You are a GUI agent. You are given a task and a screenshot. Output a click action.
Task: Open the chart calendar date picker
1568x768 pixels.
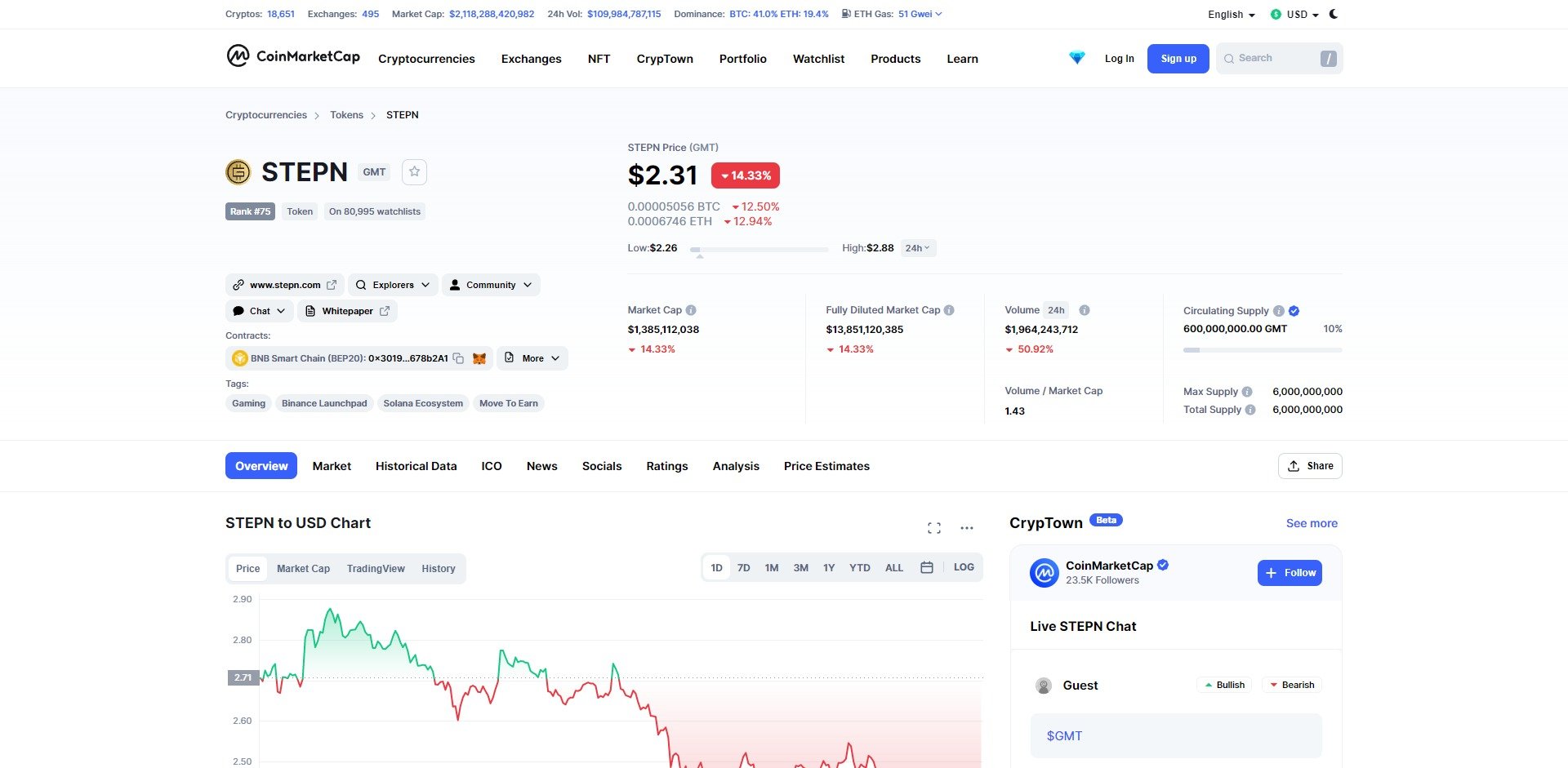tap(927, 567)
